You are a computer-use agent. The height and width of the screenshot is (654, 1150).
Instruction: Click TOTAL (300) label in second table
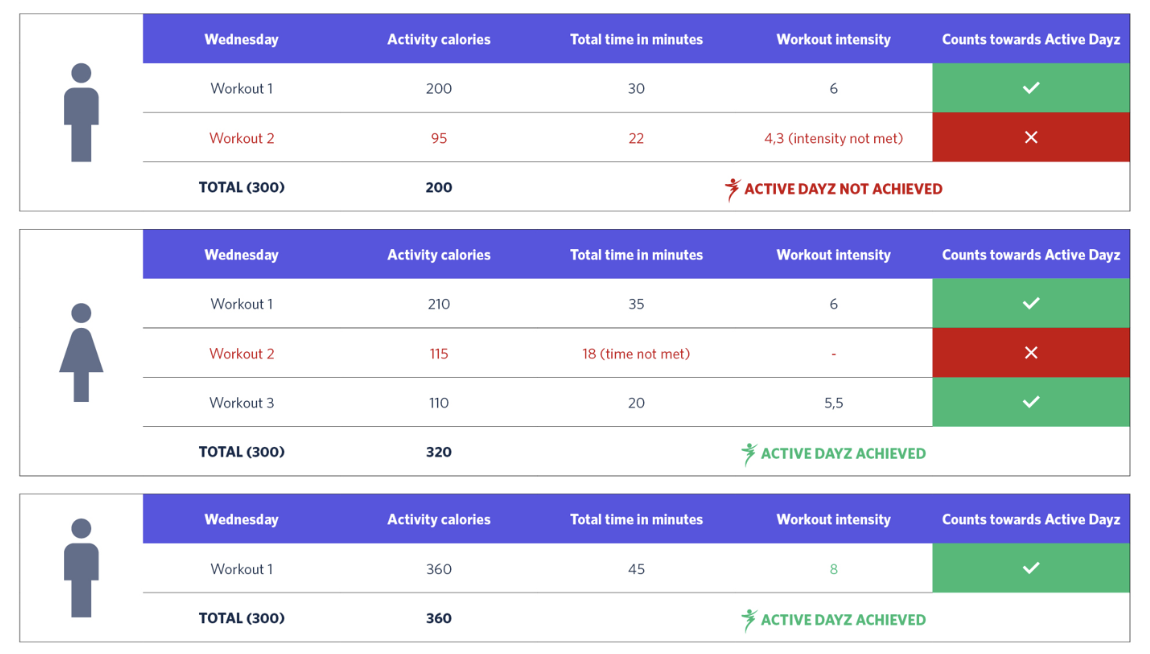tap(241, 452)
